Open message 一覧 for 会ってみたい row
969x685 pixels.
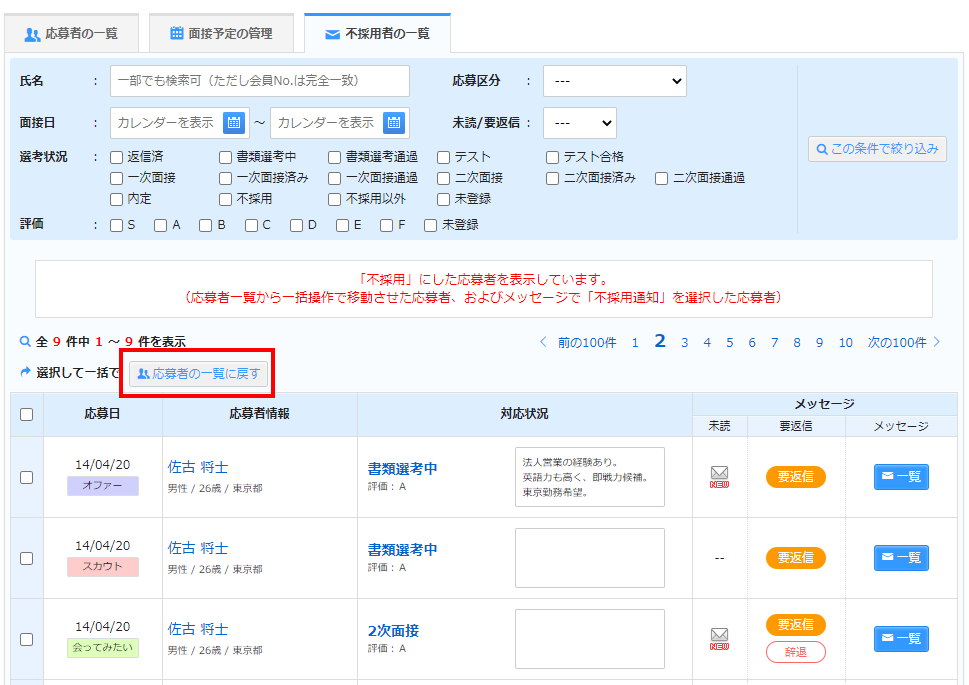[901, 639]
